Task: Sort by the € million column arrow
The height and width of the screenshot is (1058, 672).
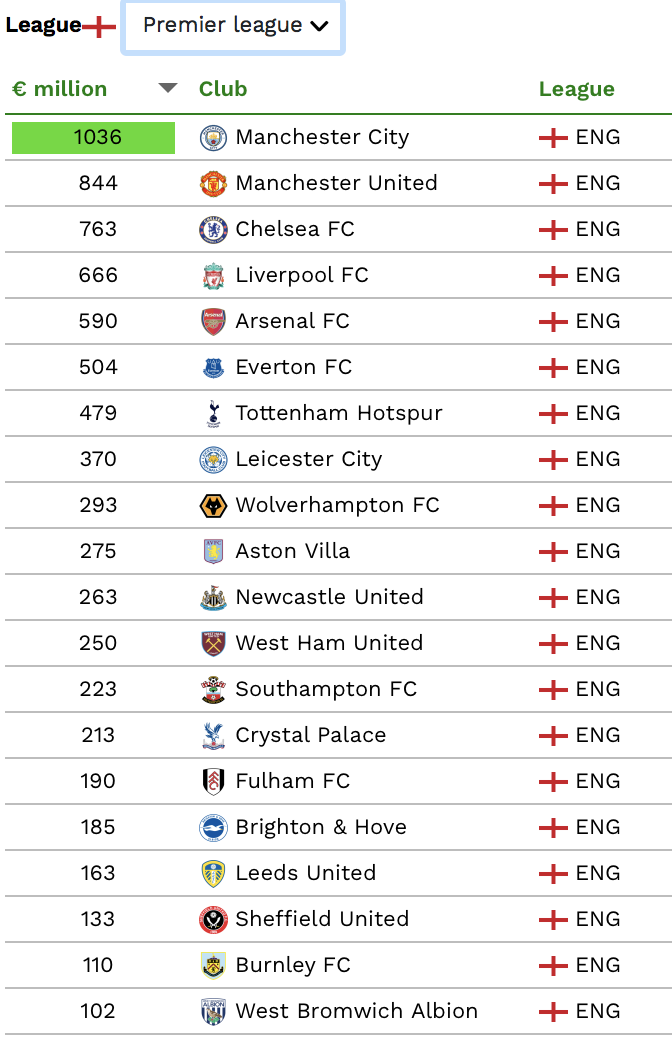Action: (167, 88)
